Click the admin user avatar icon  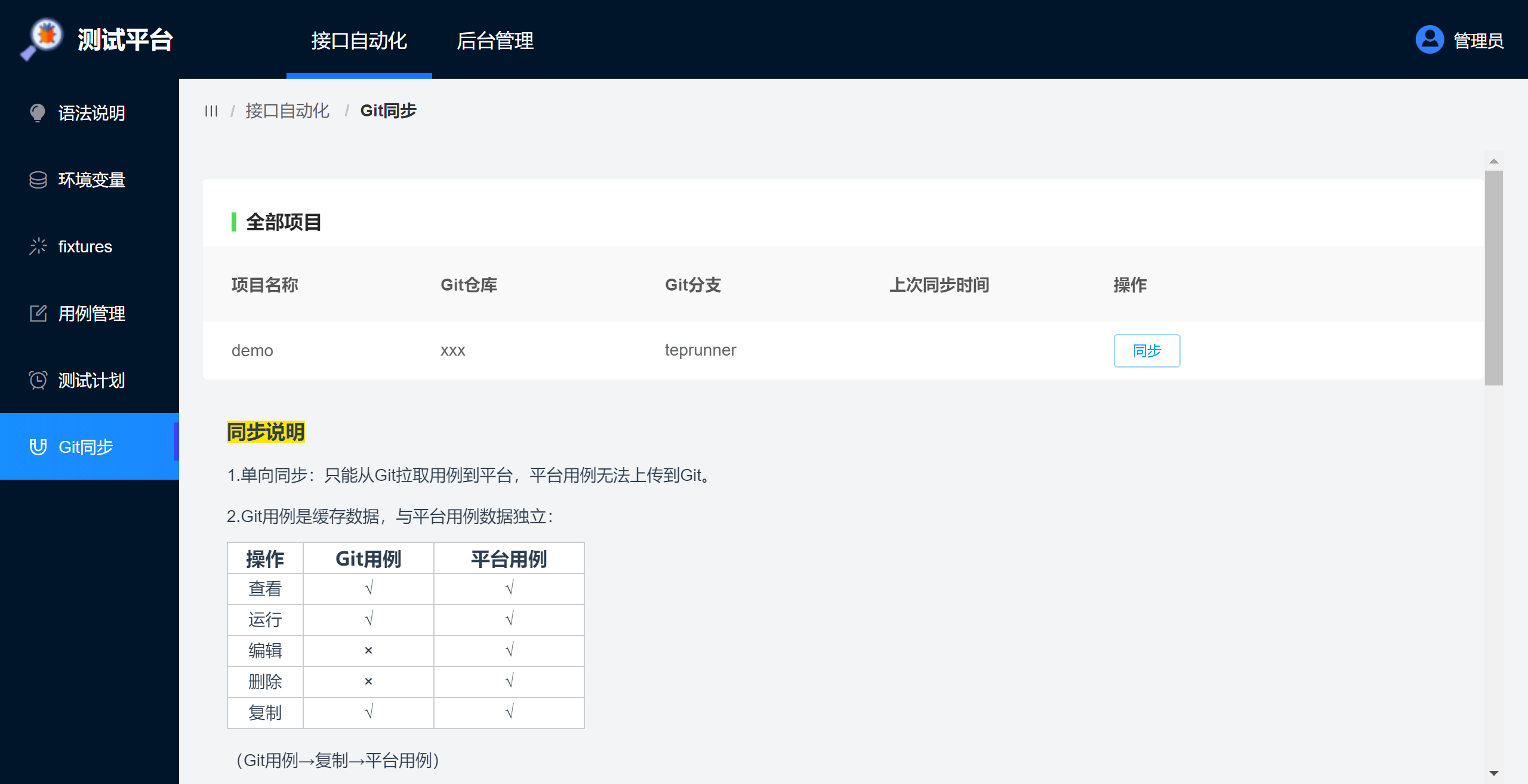point(1430,40)
